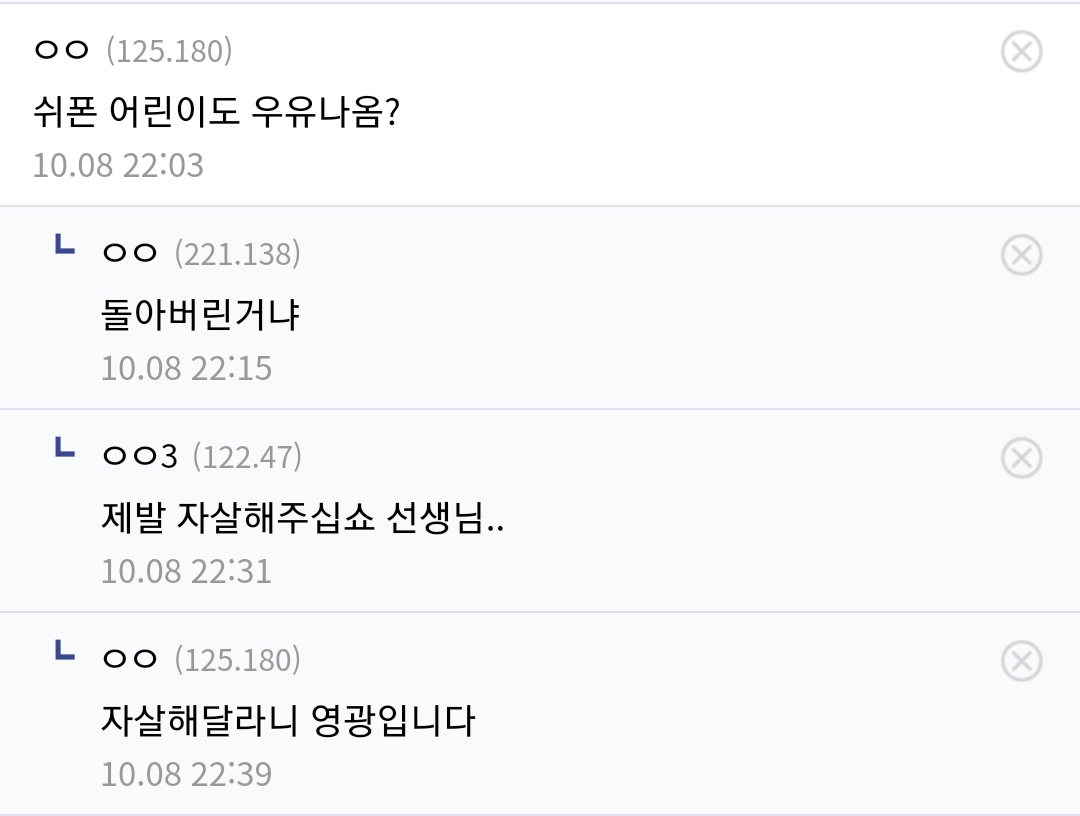Image resolution: width=1080 pixels, height=816 pixels.
Task: Click the (125.180) IP on the top comment
Action: [169, 51]
